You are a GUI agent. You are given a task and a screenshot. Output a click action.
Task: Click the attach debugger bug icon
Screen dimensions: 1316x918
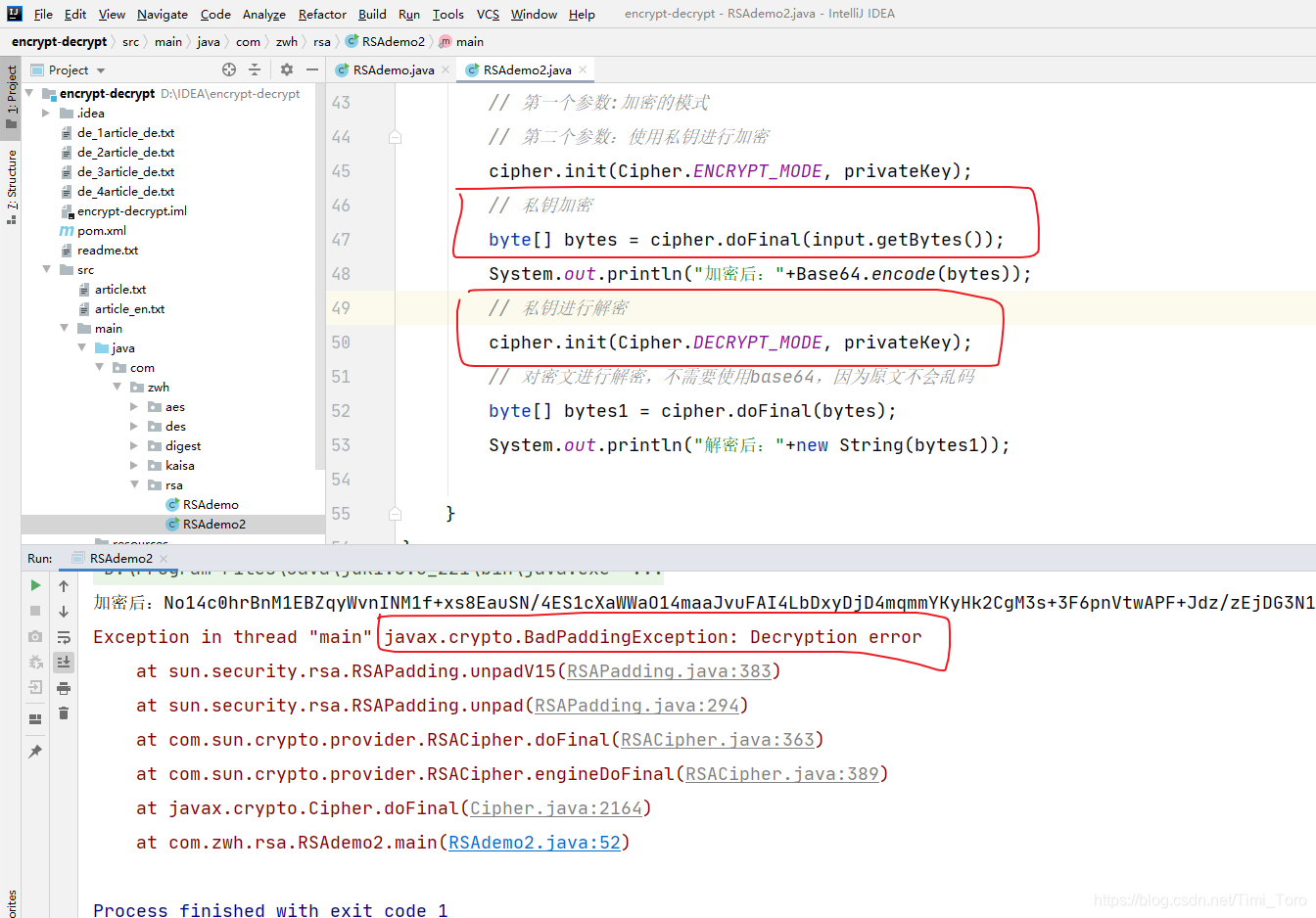[35, 662]
